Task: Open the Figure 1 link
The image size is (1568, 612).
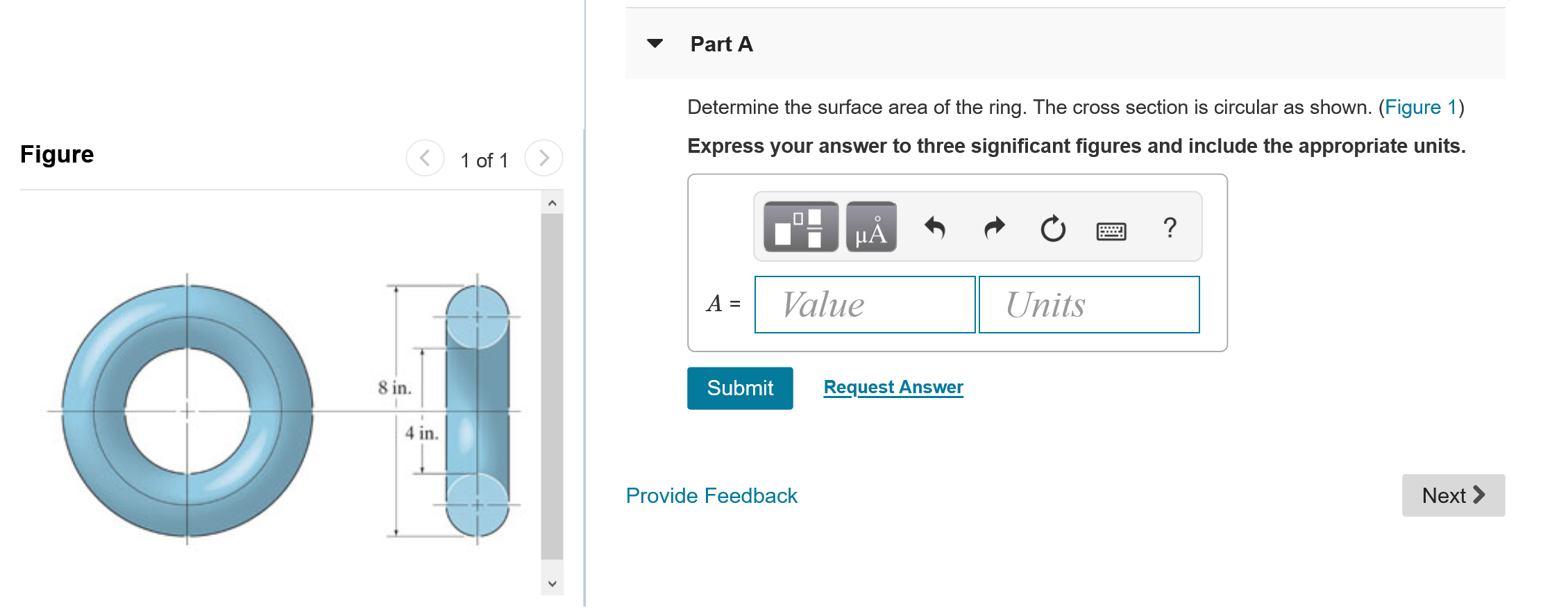Action: coord(1421,107)
